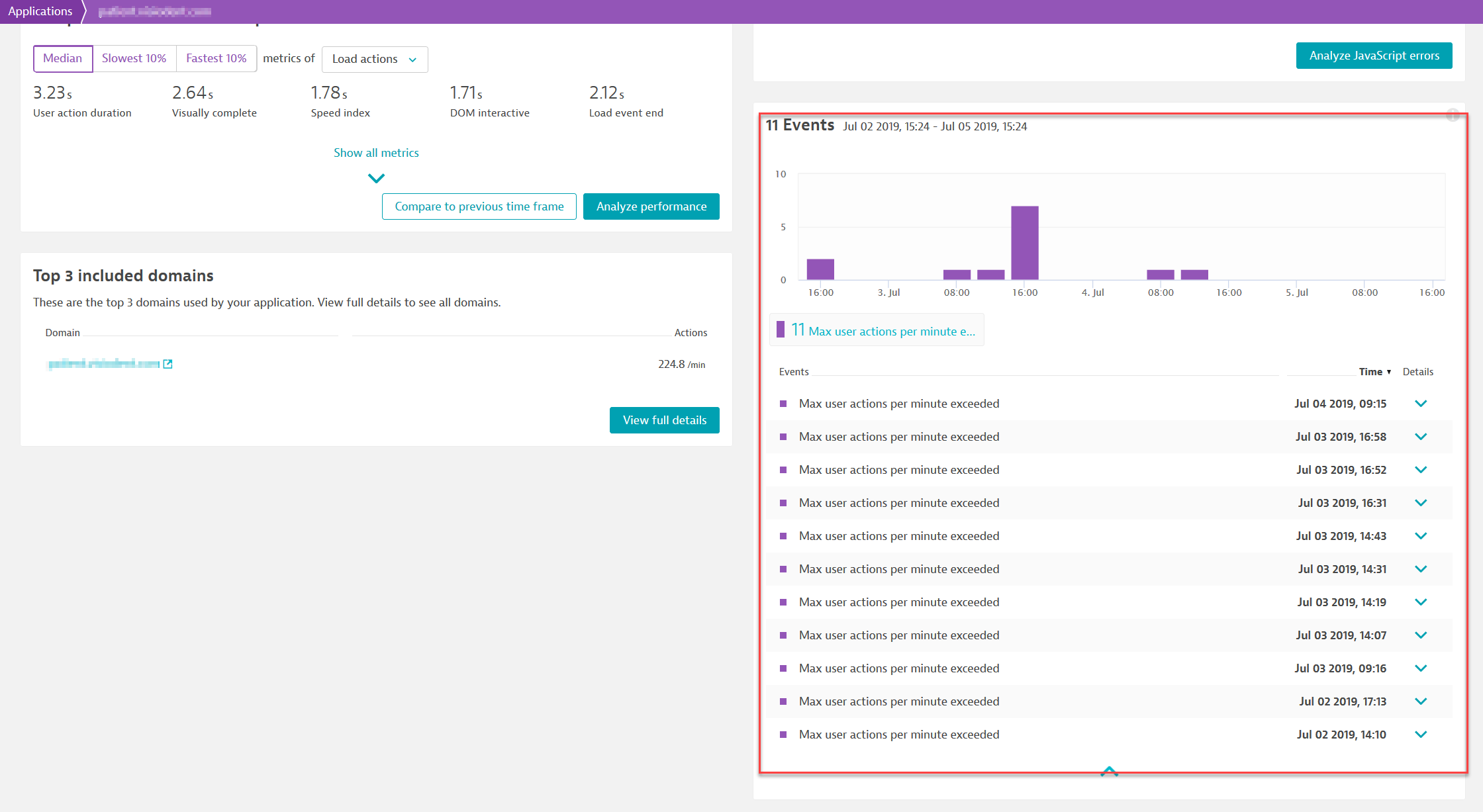Click the 2.12s Load event end value
1483x812 pixels.
[607, 93]
